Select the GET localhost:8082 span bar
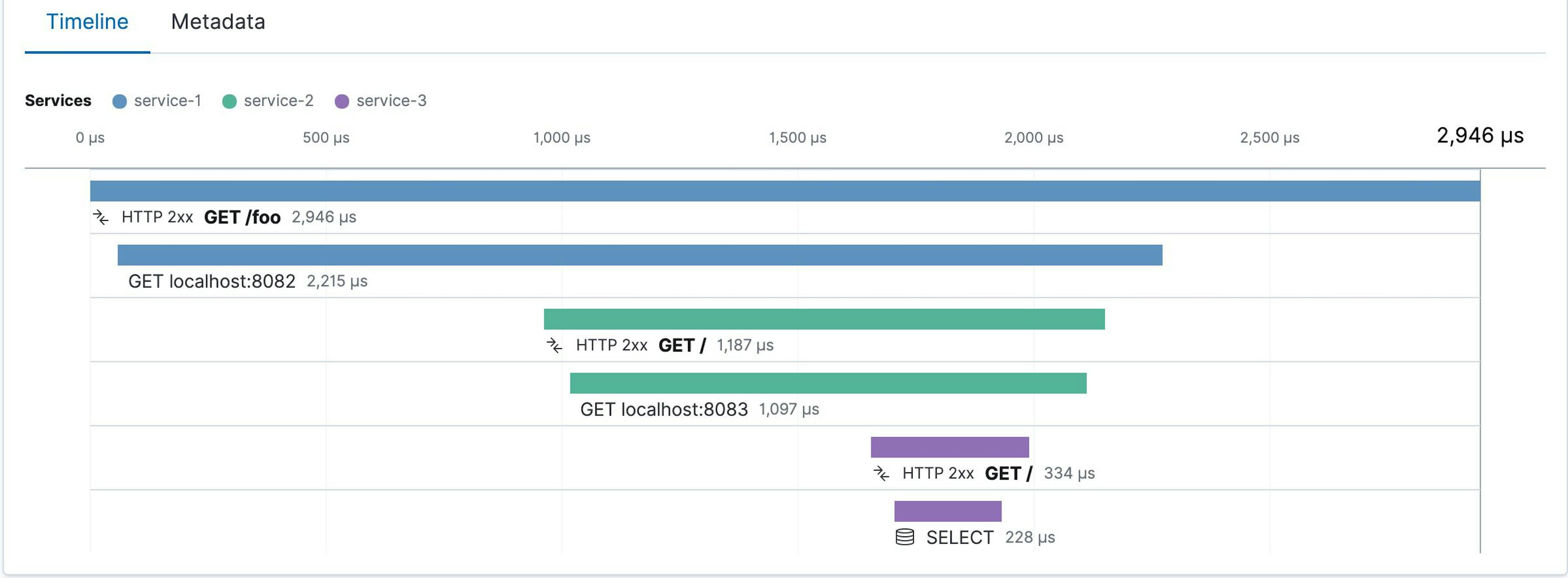The height and width of the screenshot is (578, 1568). (640, 255)
